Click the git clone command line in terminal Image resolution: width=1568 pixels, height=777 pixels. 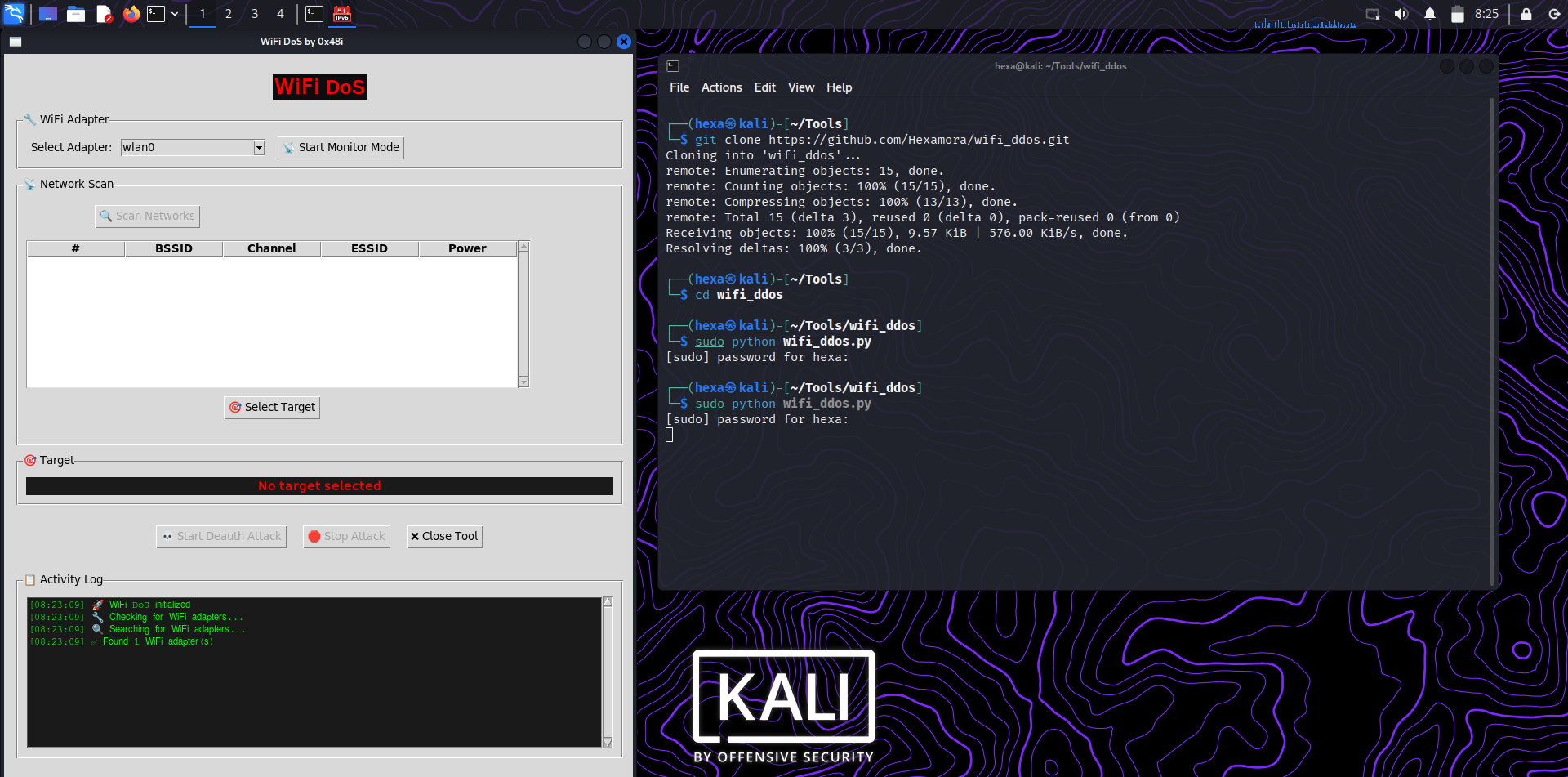click(x=882, y=140)
